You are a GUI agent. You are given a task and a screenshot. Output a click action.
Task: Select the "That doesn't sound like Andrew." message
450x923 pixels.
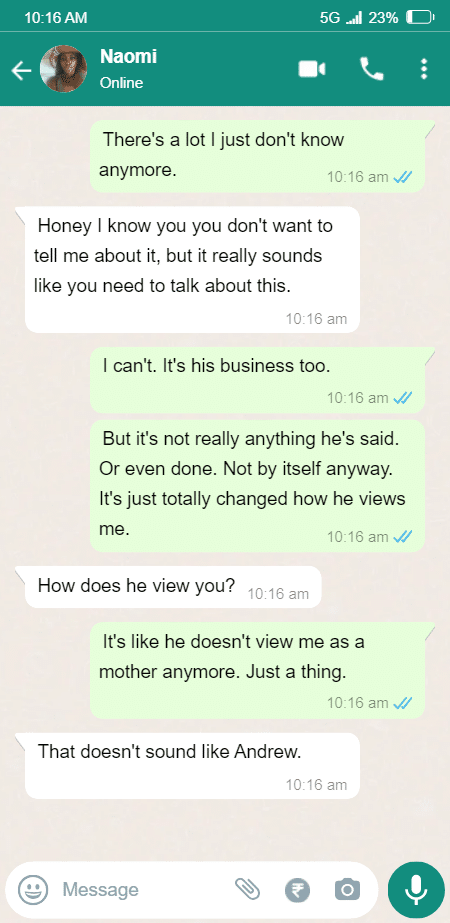[x=192, y=765]
